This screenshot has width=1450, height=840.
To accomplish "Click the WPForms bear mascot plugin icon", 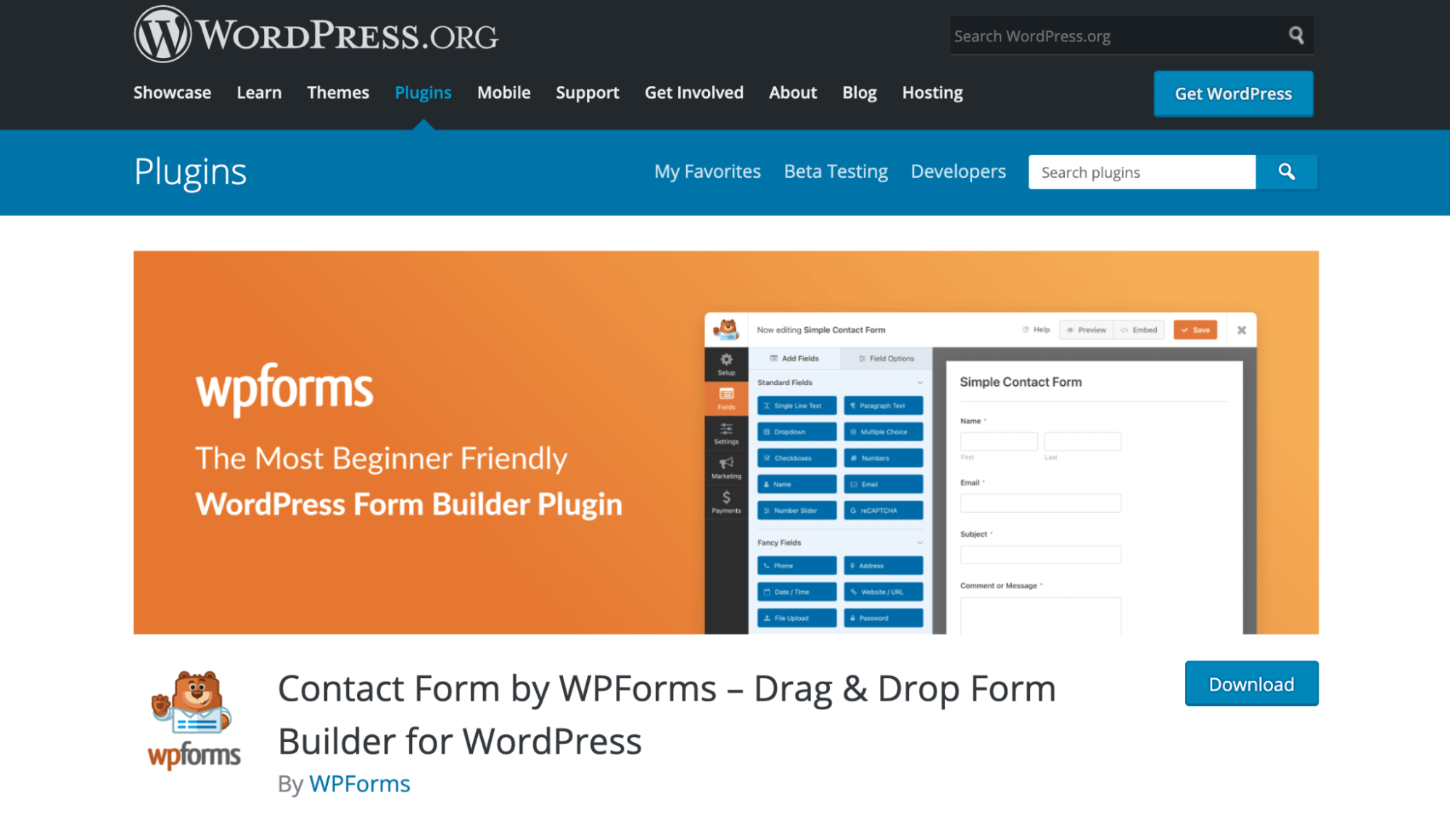I will point(194,720).
